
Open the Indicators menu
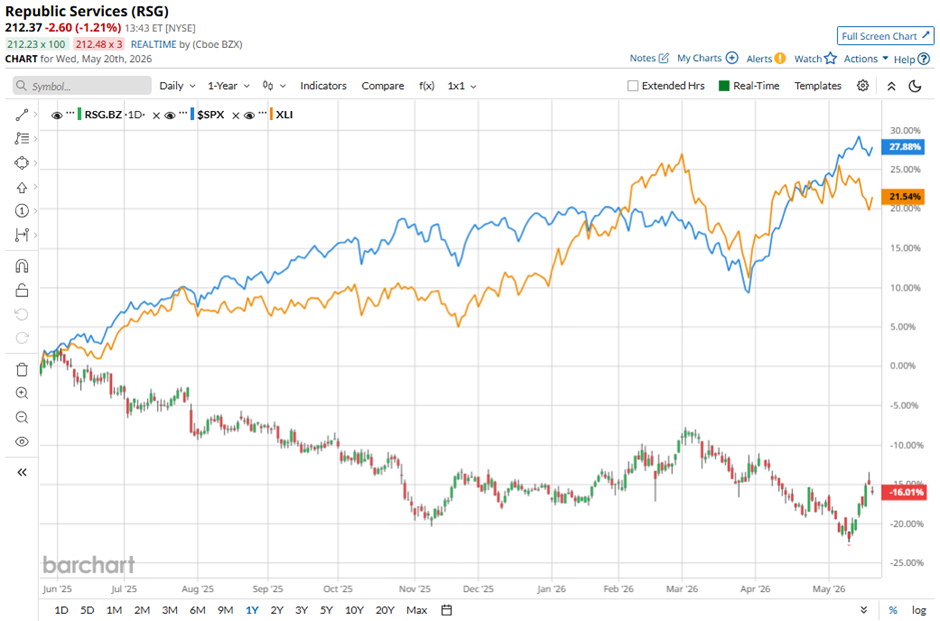[x=323, y=86]
